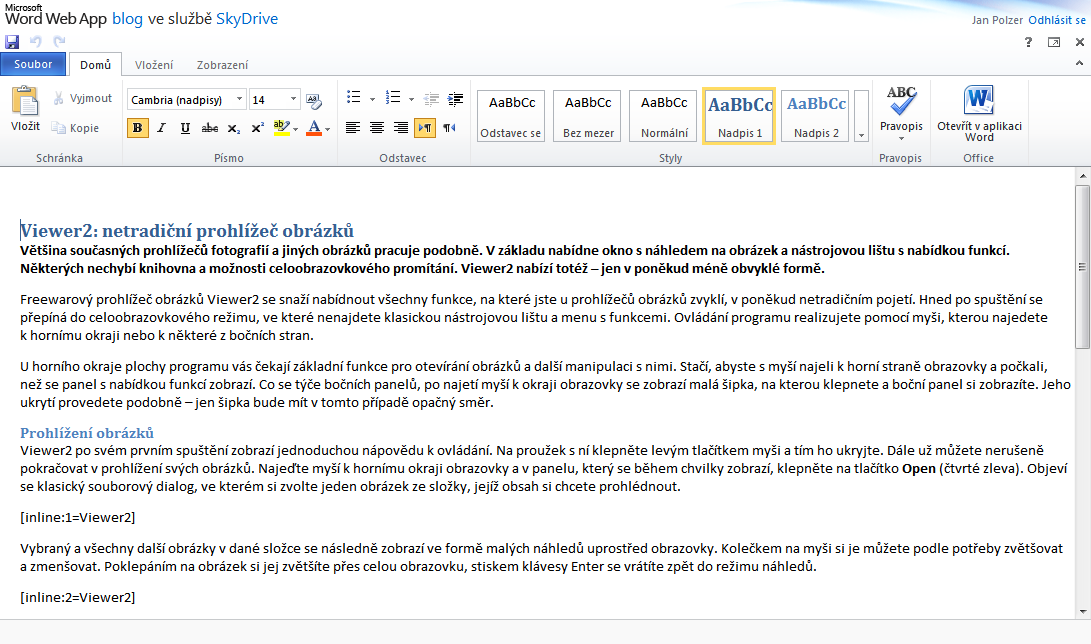1091x644 pixels.
Task: Open the font color dropdown arrow
Action: tap(328, 128)
